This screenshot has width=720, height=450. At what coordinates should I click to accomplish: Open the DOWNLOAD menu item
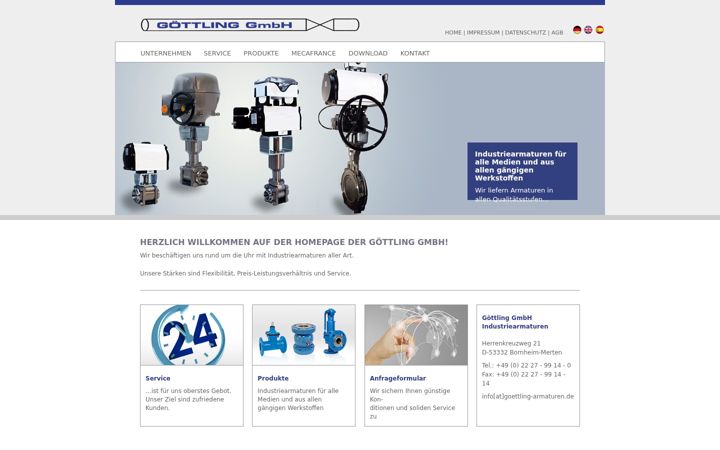[x=368, y=53]
